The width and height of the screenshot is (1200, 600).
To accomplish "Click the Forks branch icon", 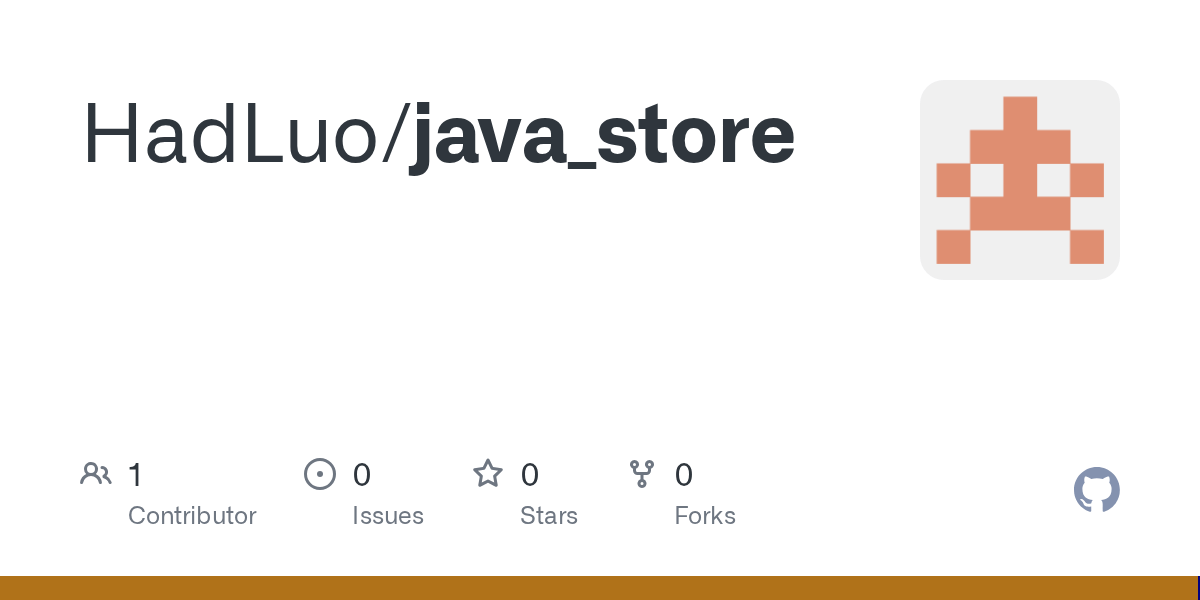I will (x=642, y=474).
